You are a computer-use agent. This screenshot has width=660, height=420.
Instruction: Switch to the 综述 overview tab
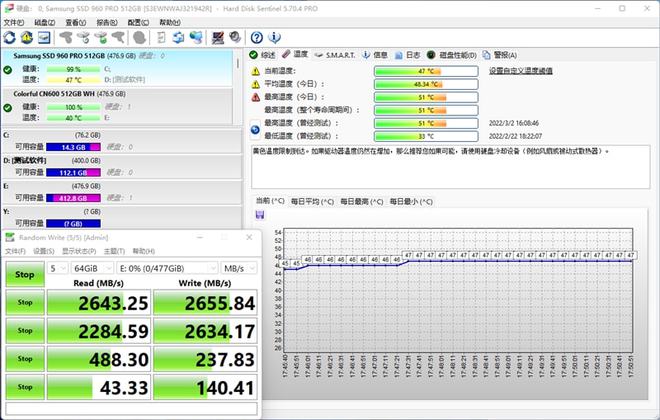(262, 55)
